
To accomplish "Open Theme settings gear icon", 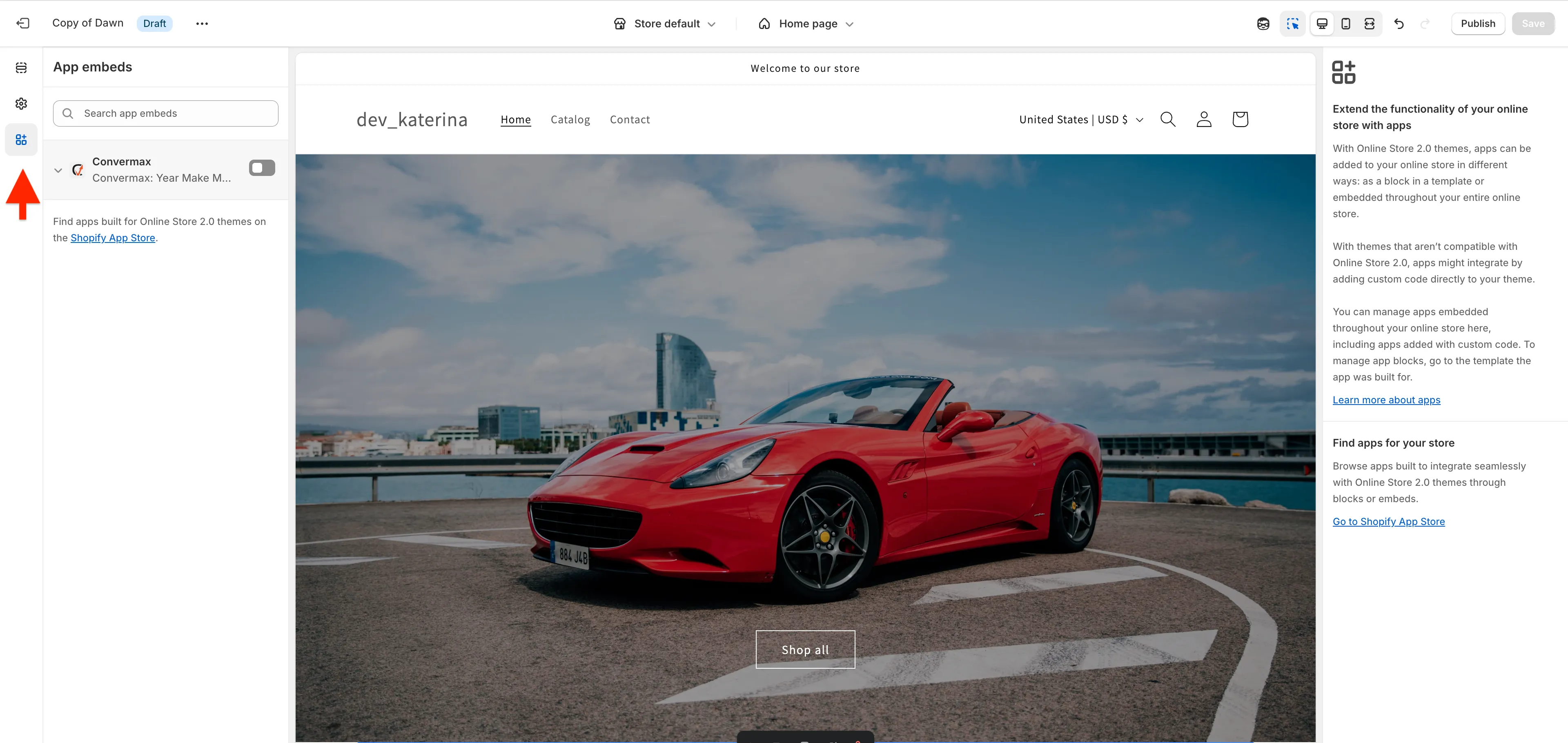I will pos(21,103).
